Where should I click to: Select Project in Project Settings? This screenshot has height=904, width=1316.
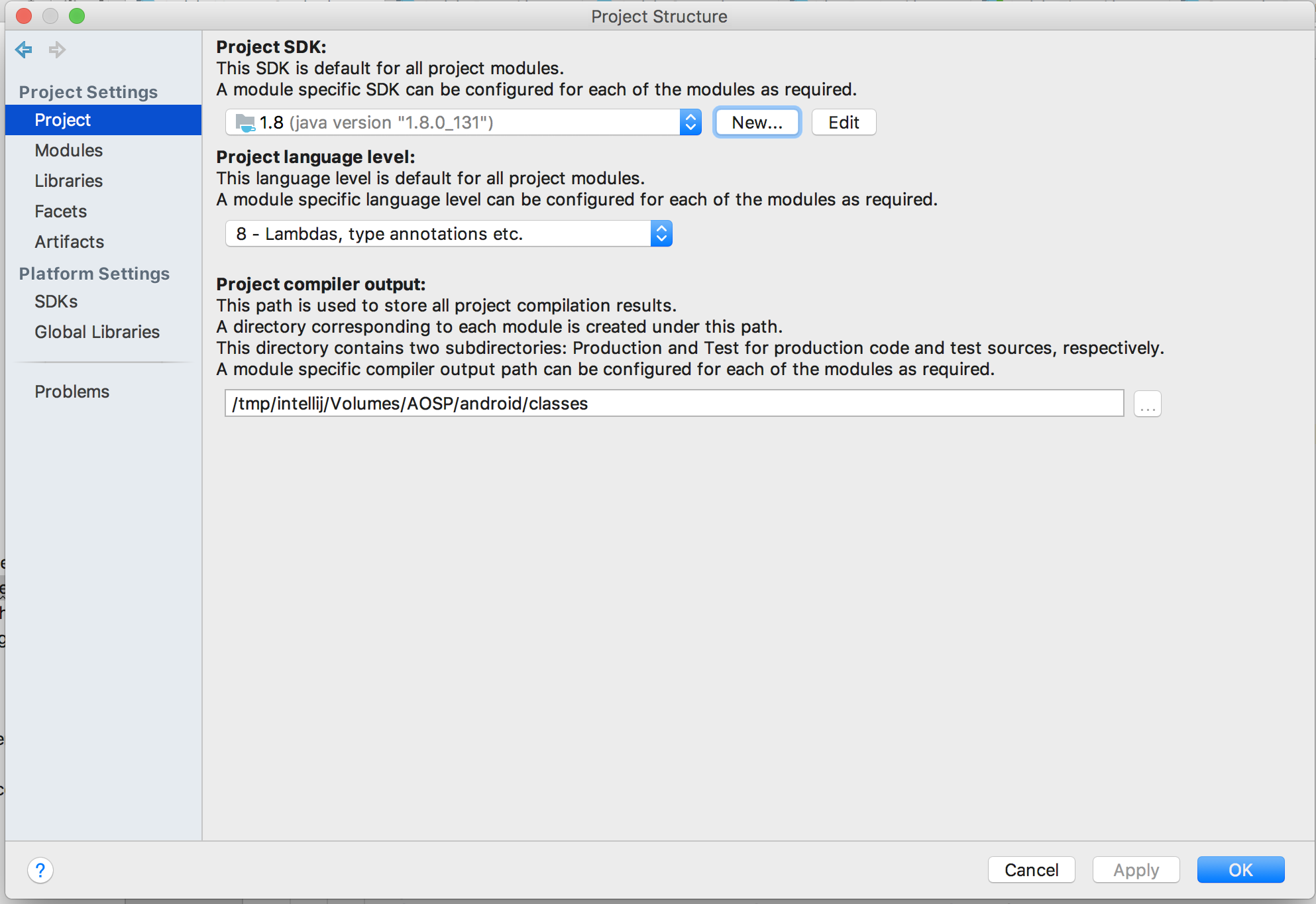pyautogui.click(x=103, y=120)
